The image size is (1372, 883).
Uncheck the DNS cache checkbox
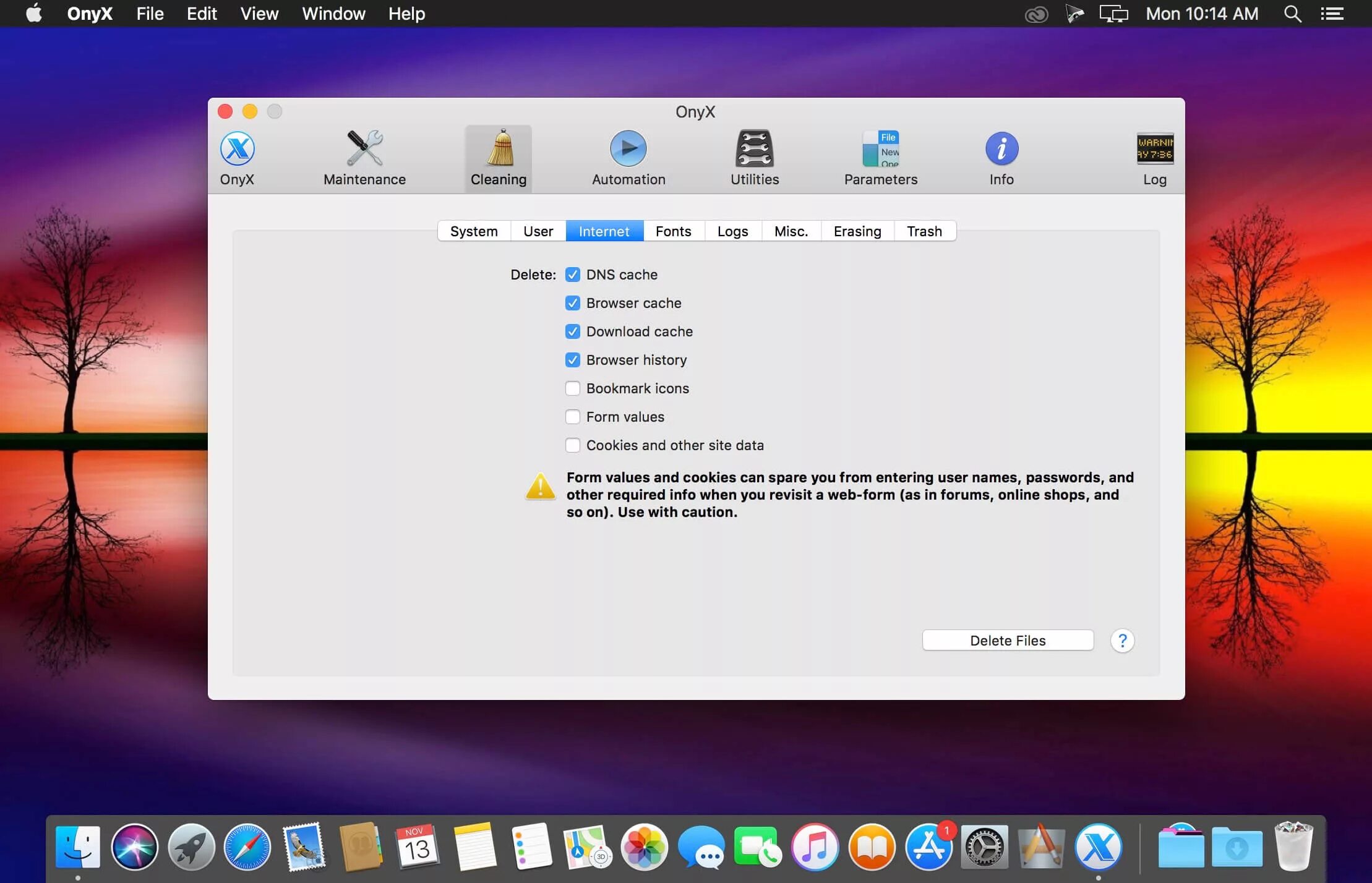[573, 275]
